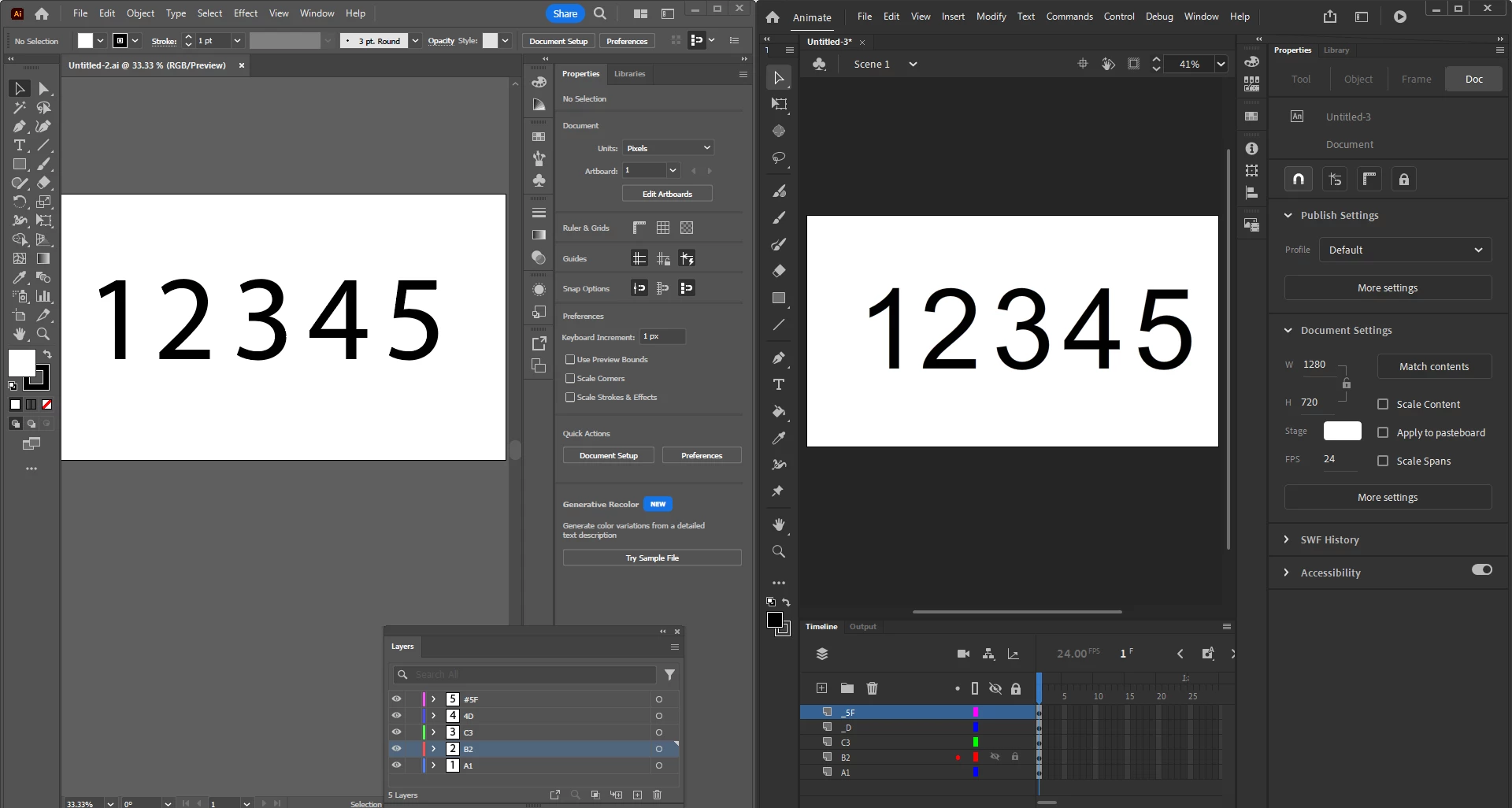Click the Search All field in Layers
This screenshot has width=1512, height=808.
pyautogui.click(x=524, y=675)
